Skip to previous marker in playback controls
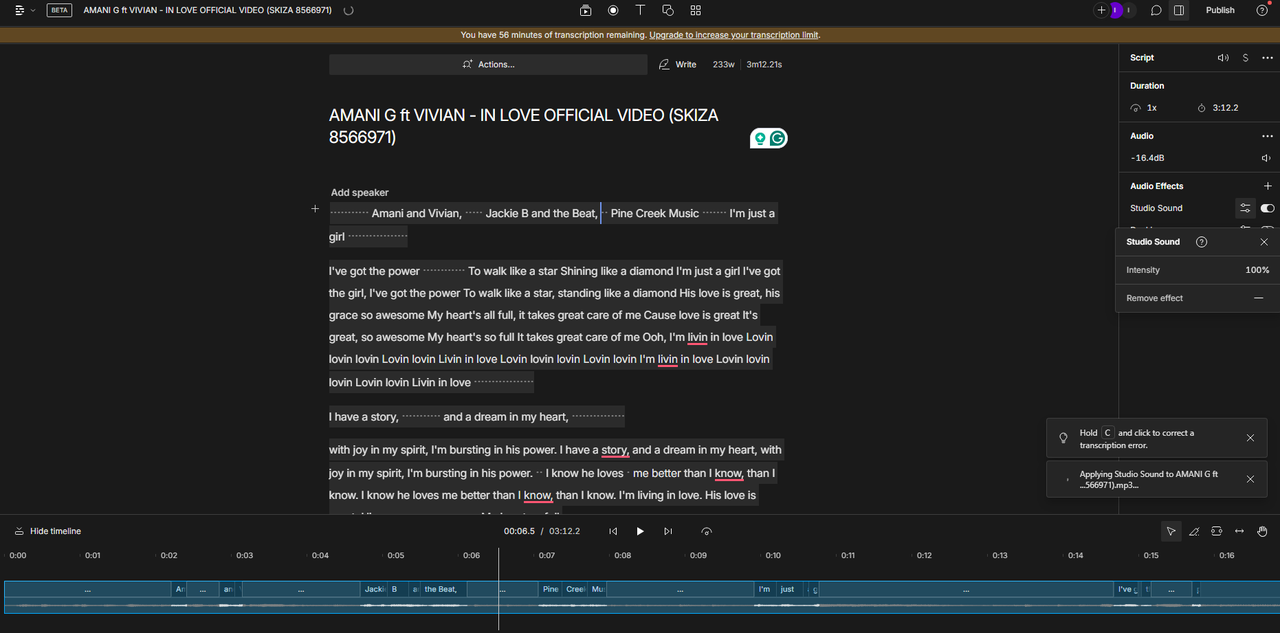This screenshot has width=1280, height=633. [x=613, y=531]
